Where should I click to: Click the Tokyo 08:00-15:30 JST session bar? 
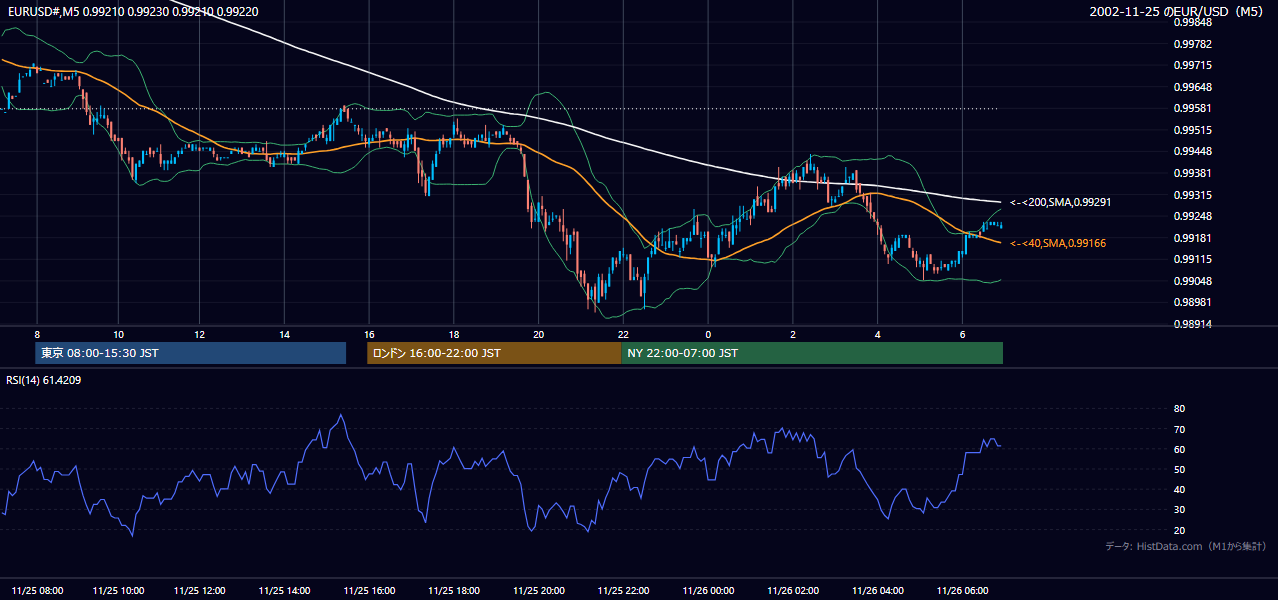pyautogui.click(x=190, y=353)
